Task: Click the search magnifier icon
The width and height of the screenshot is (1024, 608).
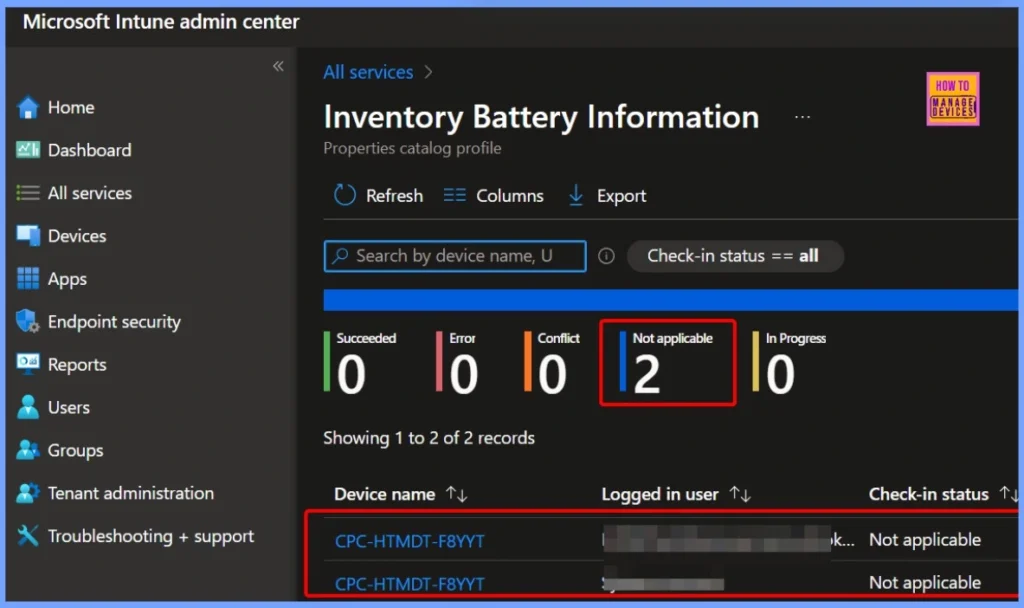Action: [x=340, y=256]
